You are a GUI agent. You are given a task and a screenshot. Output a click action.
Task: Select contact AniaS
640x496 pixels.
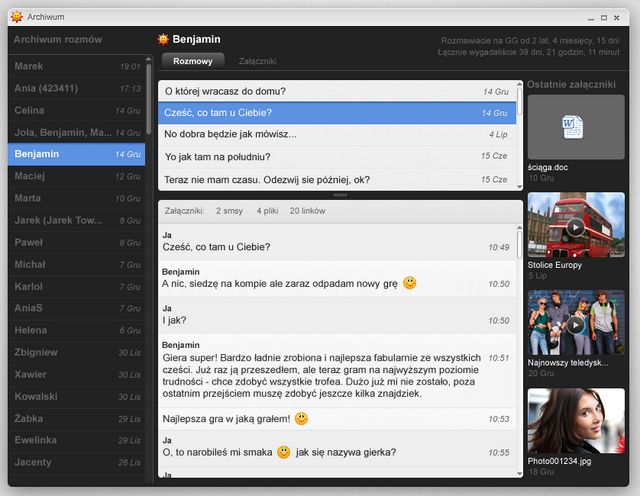click(77, 308)
